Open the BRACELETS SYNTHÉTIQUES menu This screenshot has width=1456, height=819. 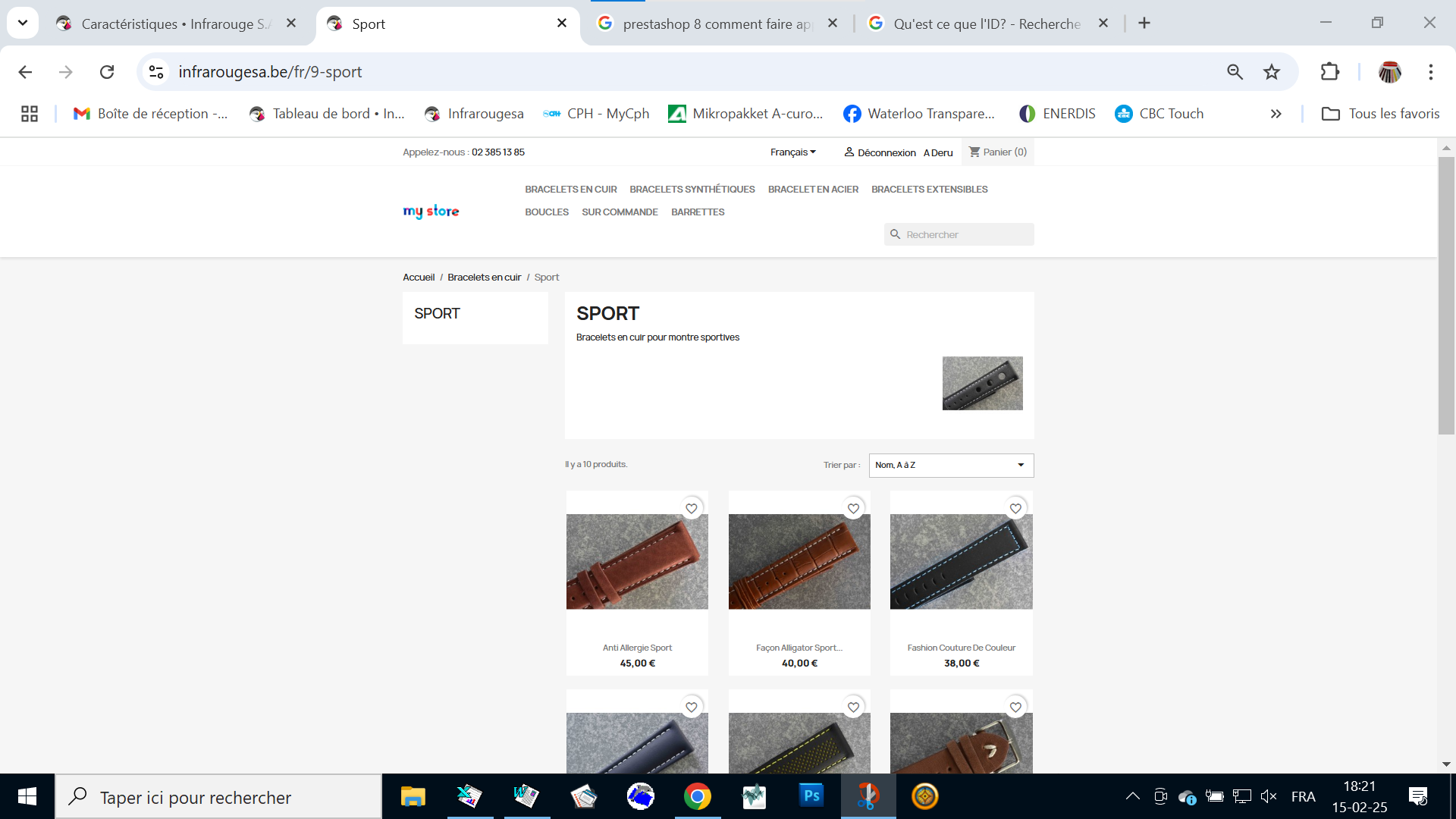pos(692,190)
